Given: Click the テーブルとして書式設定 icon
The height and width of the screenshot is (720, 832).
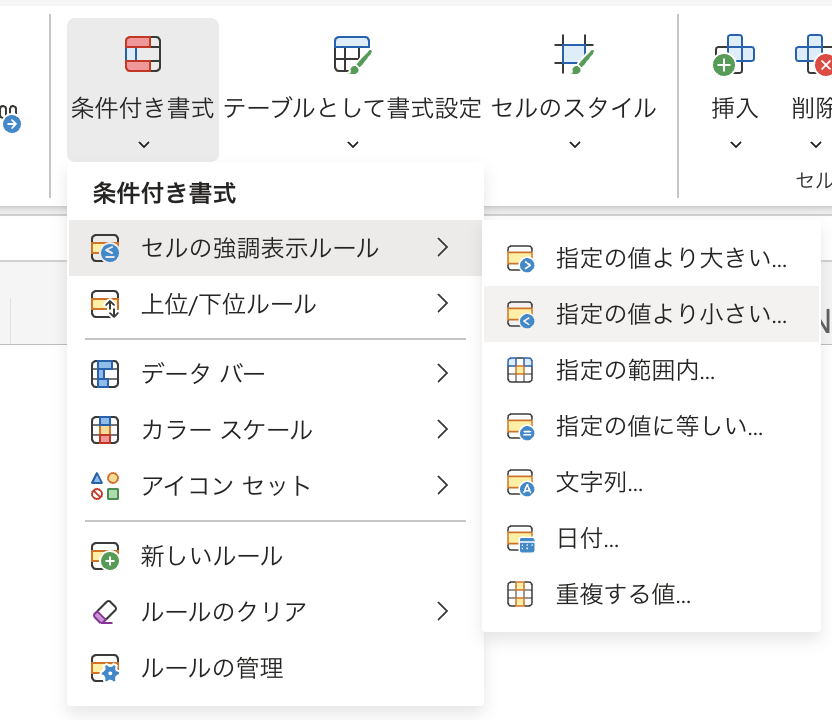Looking at the screenshot, I should tap(352, 54).
